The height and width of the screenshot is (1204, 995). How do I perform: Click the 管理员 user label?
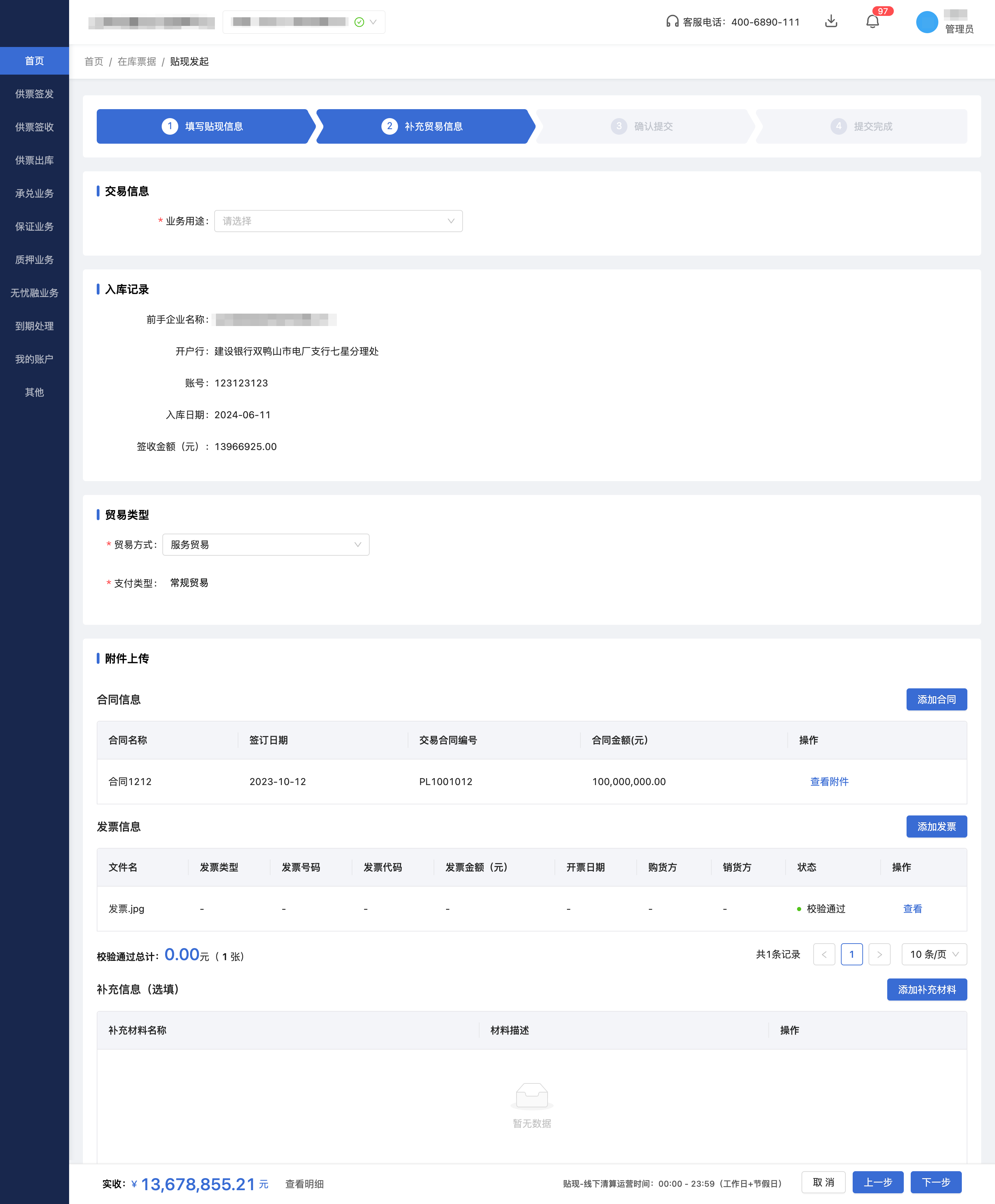pyautogui.click(x=959, y=29)
